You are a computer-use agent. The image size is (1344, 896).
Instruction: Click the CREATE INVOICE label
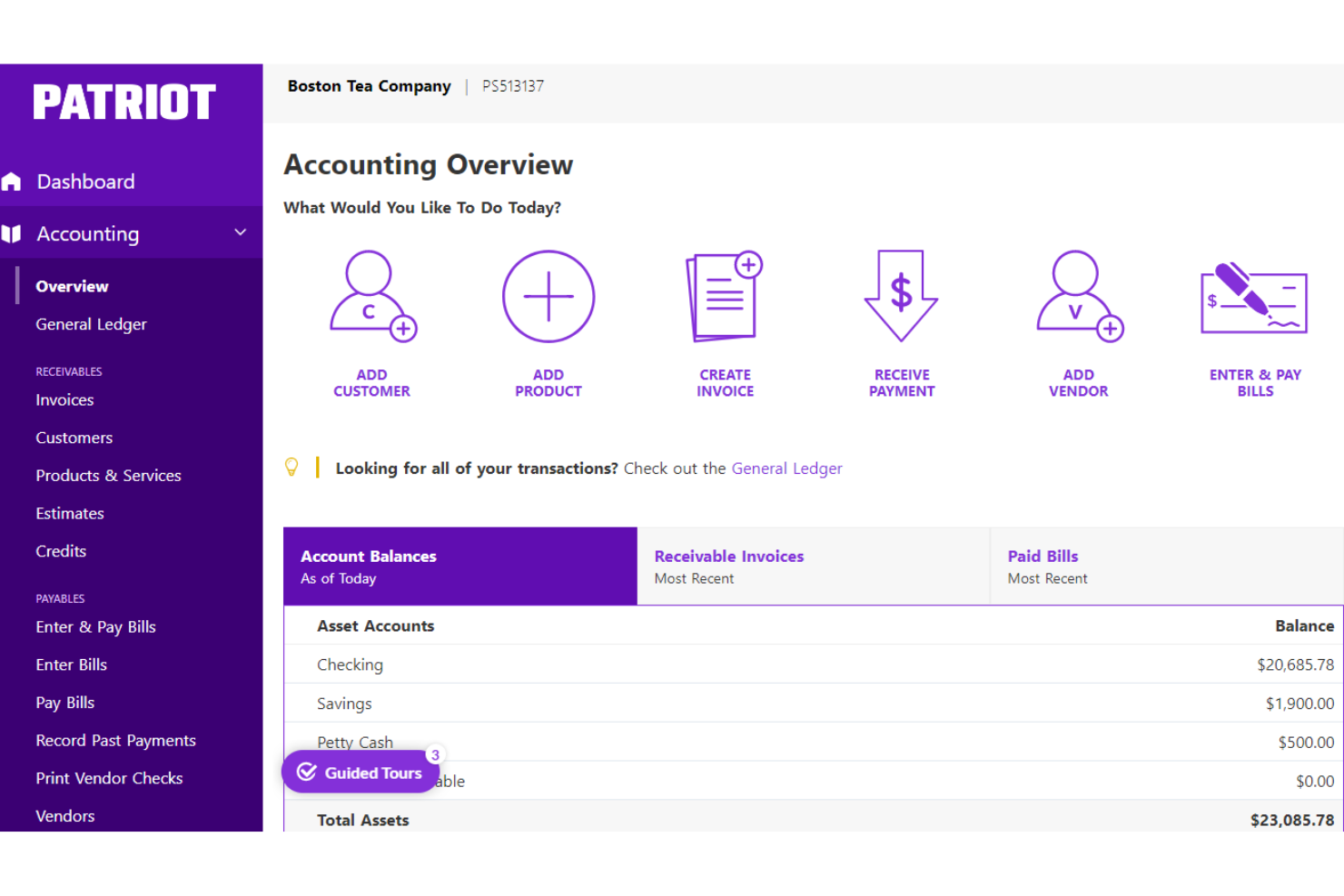725,383
